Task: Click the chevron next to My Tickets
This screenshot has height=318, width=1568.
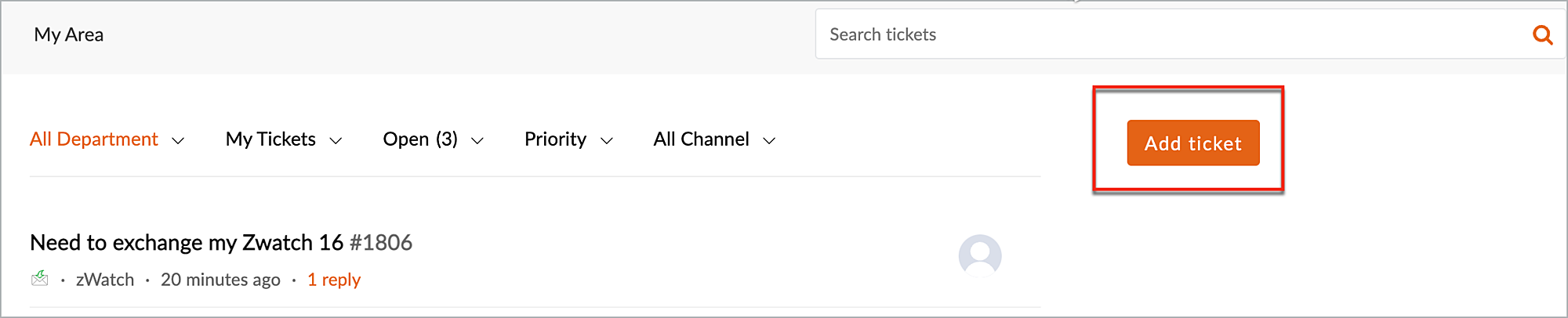Action: (x=336, y=141)
